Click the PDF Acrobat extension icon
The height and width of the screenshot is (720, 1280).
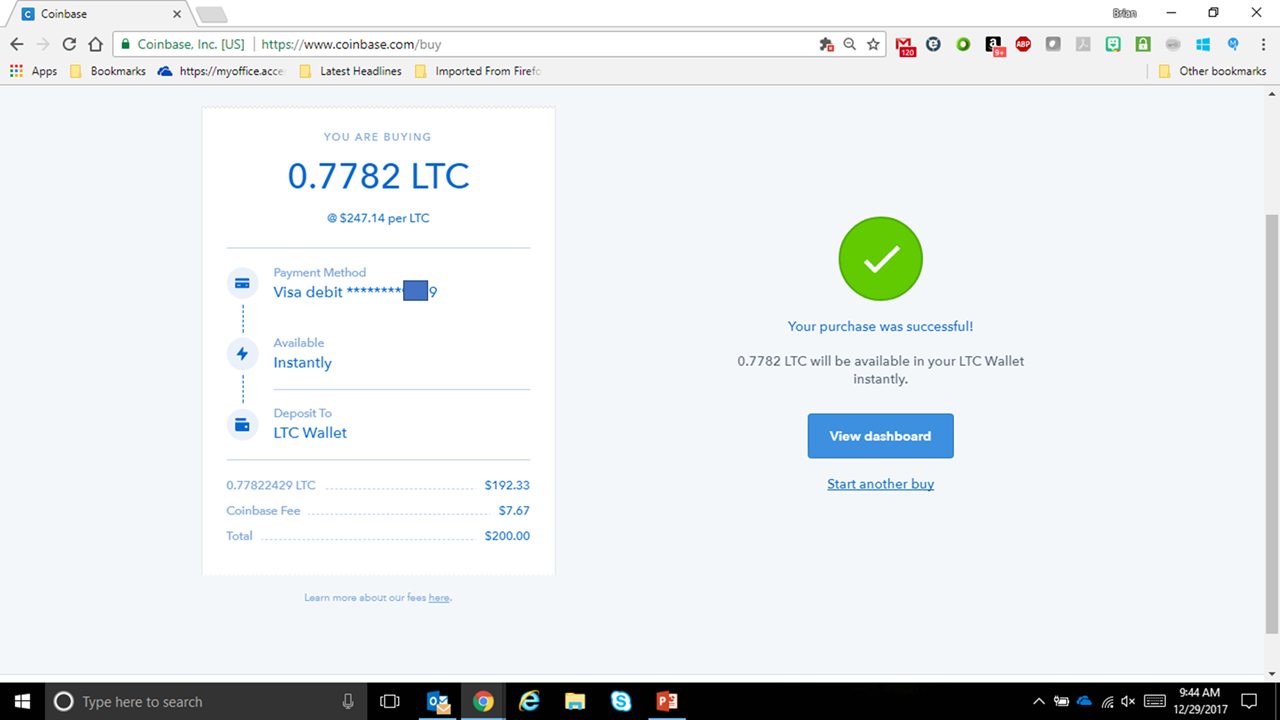tap(1083, 44)
